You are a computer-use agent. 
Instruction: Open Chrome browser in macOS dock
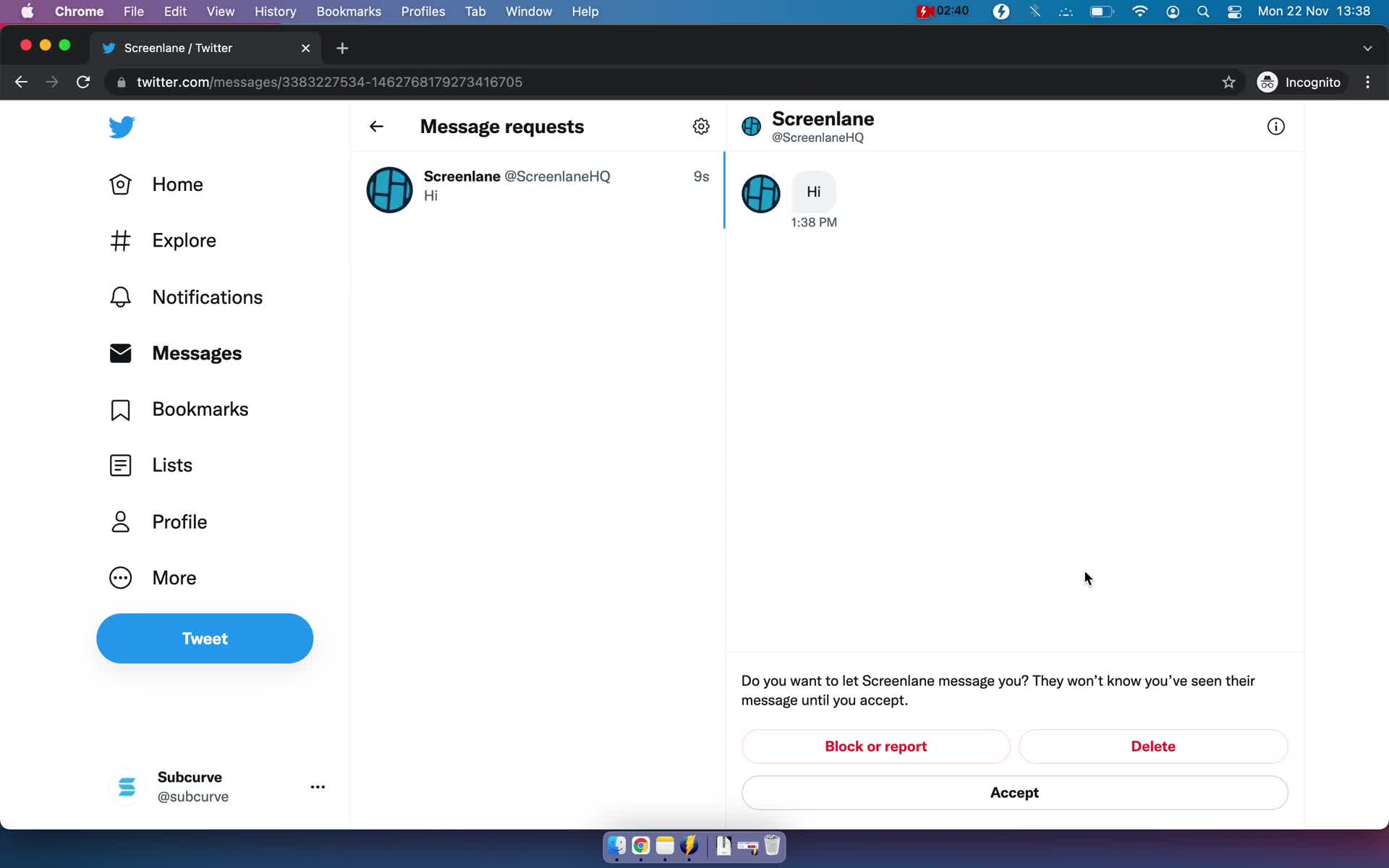click(640, 845)
